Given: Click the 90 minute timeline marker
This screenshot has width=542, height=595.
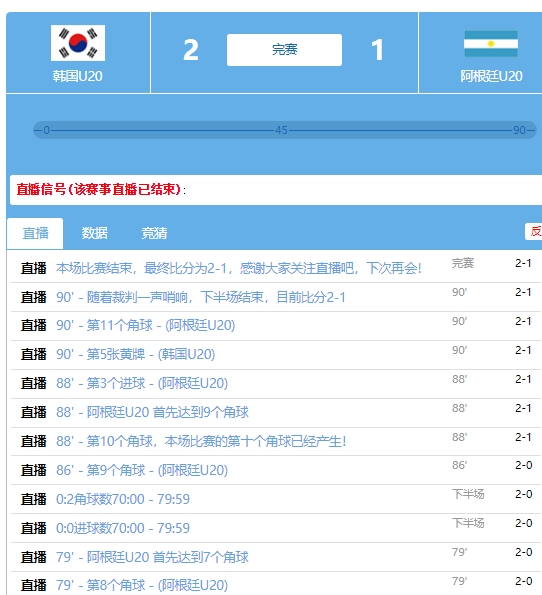Looking at the screenshot, I should click(519, 130).
